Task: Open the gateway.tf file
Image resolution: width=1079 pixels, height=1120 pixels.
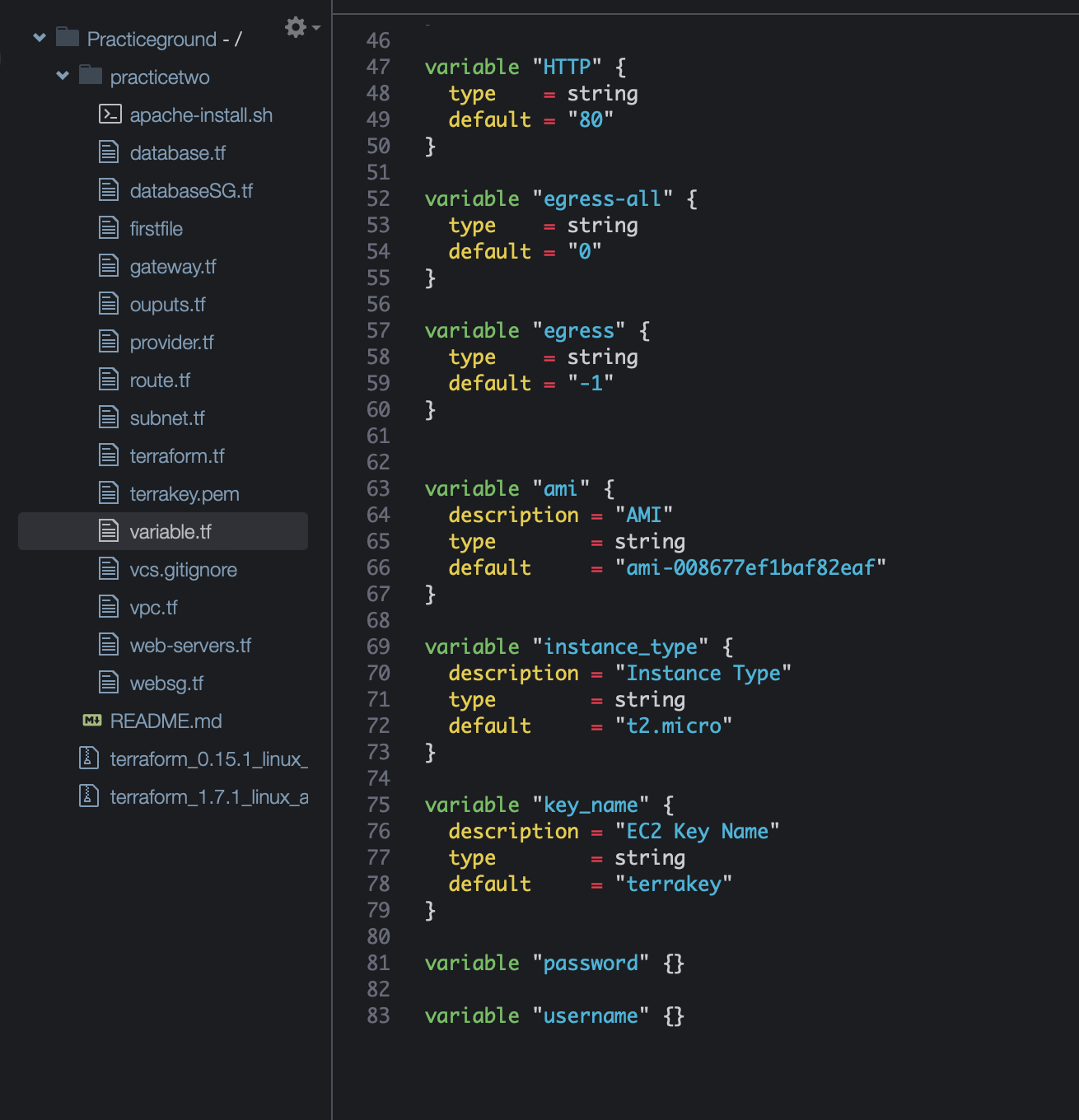Action: (x=172, y=266)
